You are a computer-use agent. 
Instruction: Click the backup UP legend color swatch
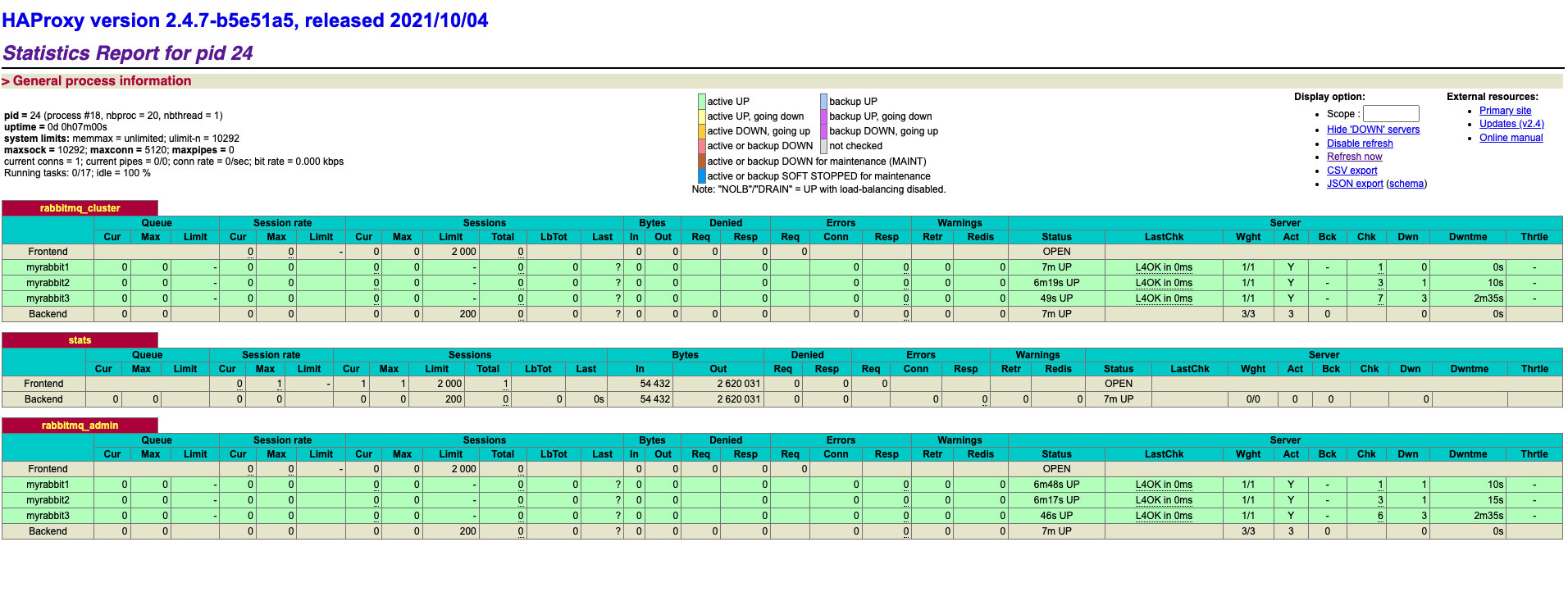tap(823, 102)
